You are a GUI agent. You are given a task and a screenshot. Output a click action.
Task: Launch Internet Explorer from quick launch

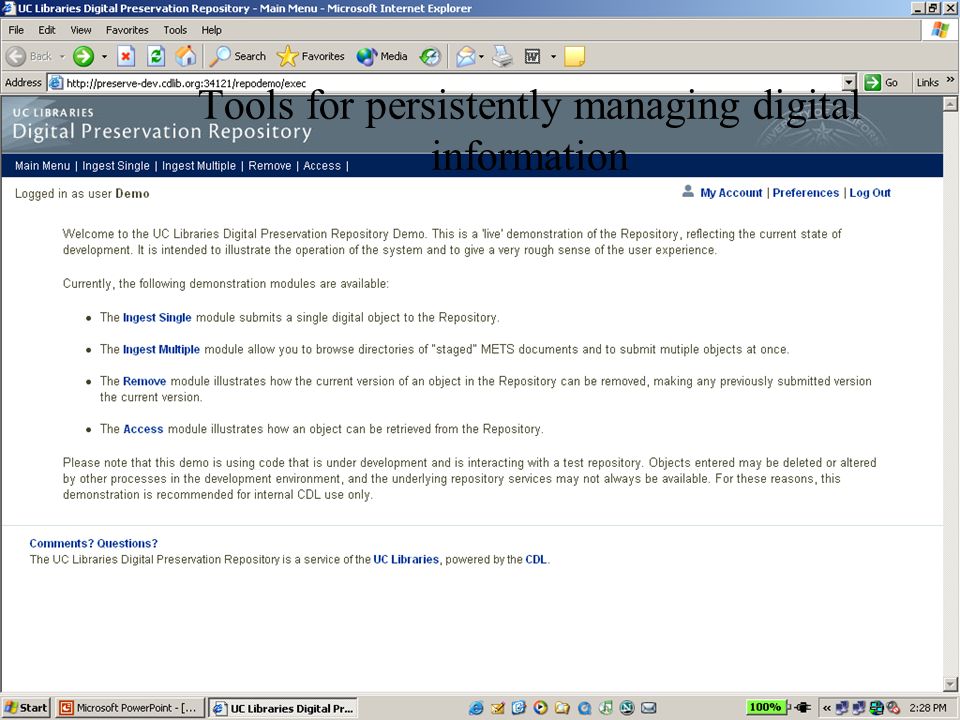[x=476, y=708]
